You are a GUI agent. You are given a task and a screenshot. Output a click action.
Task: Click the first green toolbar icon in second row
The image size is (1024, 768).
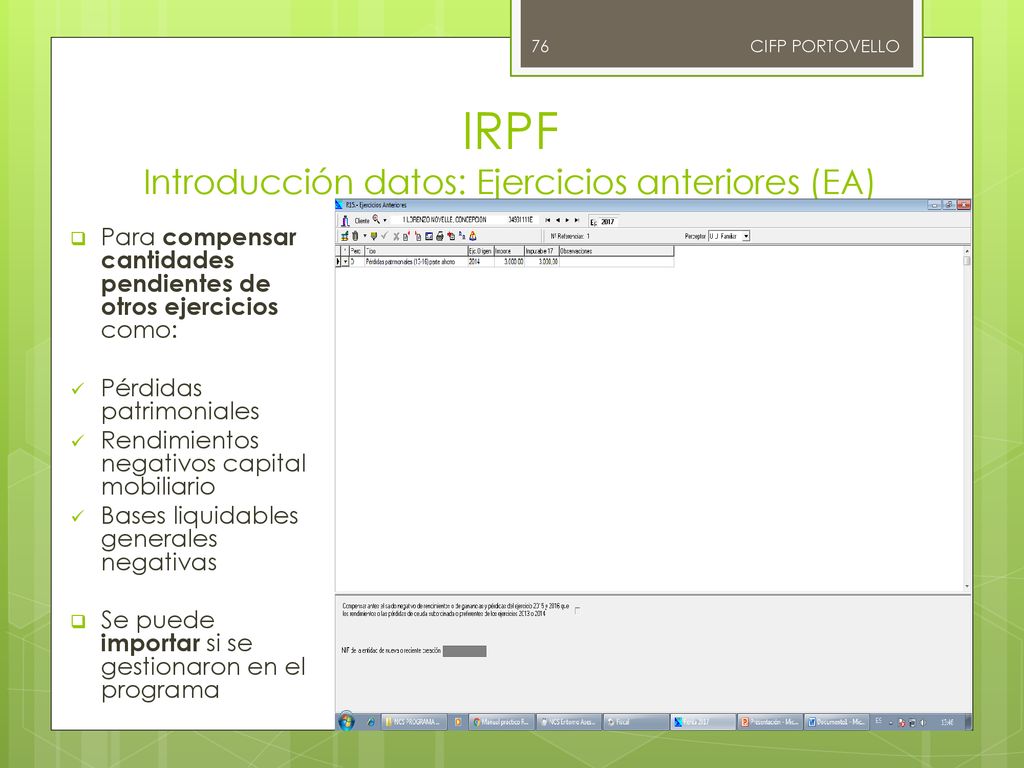click(344, 236)
